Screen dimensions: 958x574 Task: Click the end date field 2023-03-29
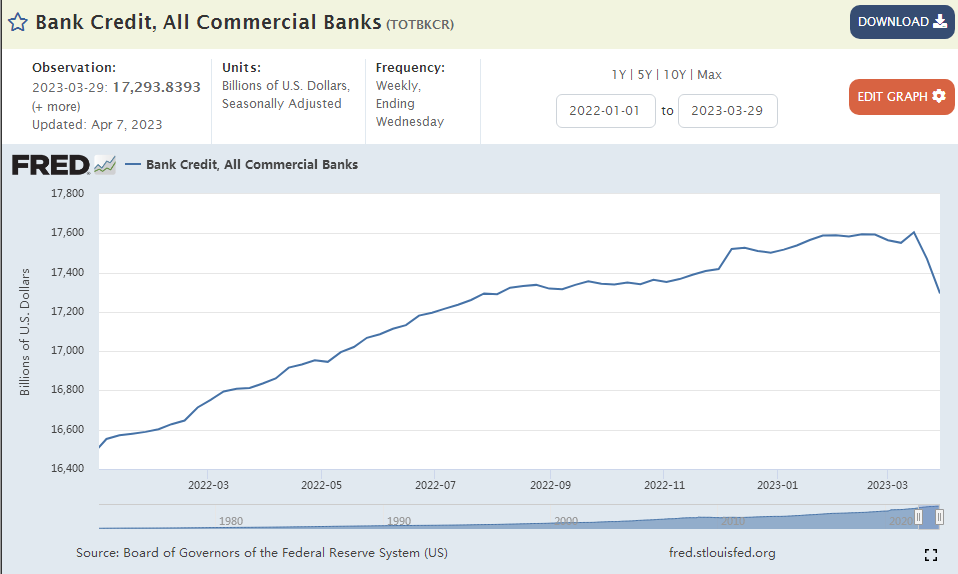pyautogui.click(x=727, y=111)
